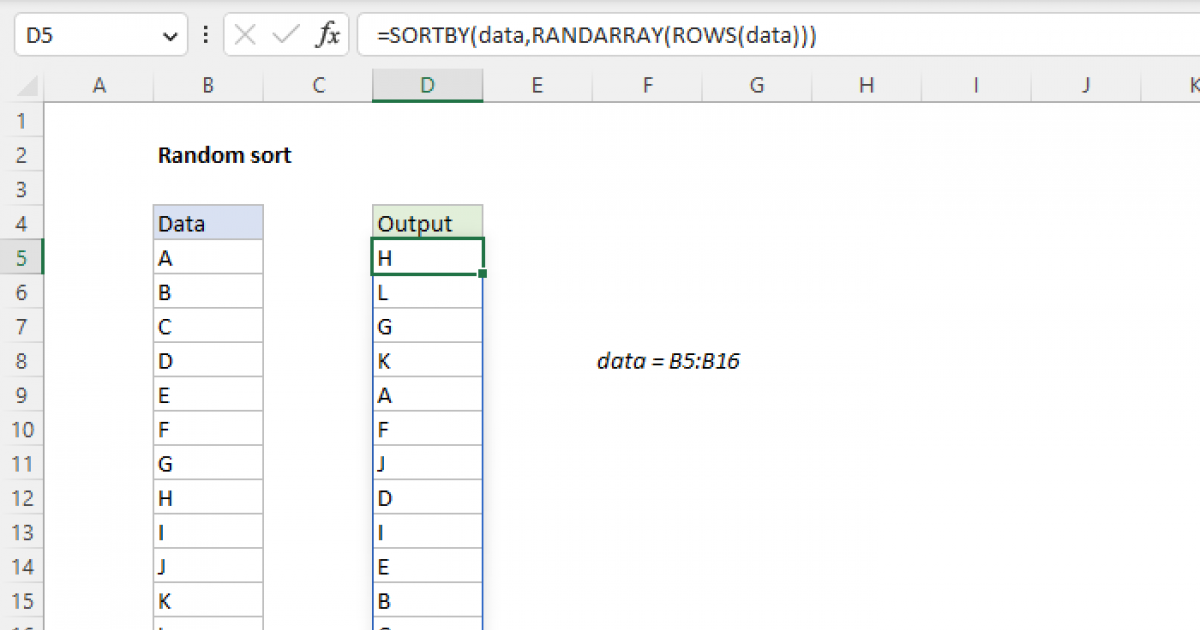Open the vertical ellipsis options beside Name Box
This screenshot has width=1200, height=630.
tap(205, 34)
